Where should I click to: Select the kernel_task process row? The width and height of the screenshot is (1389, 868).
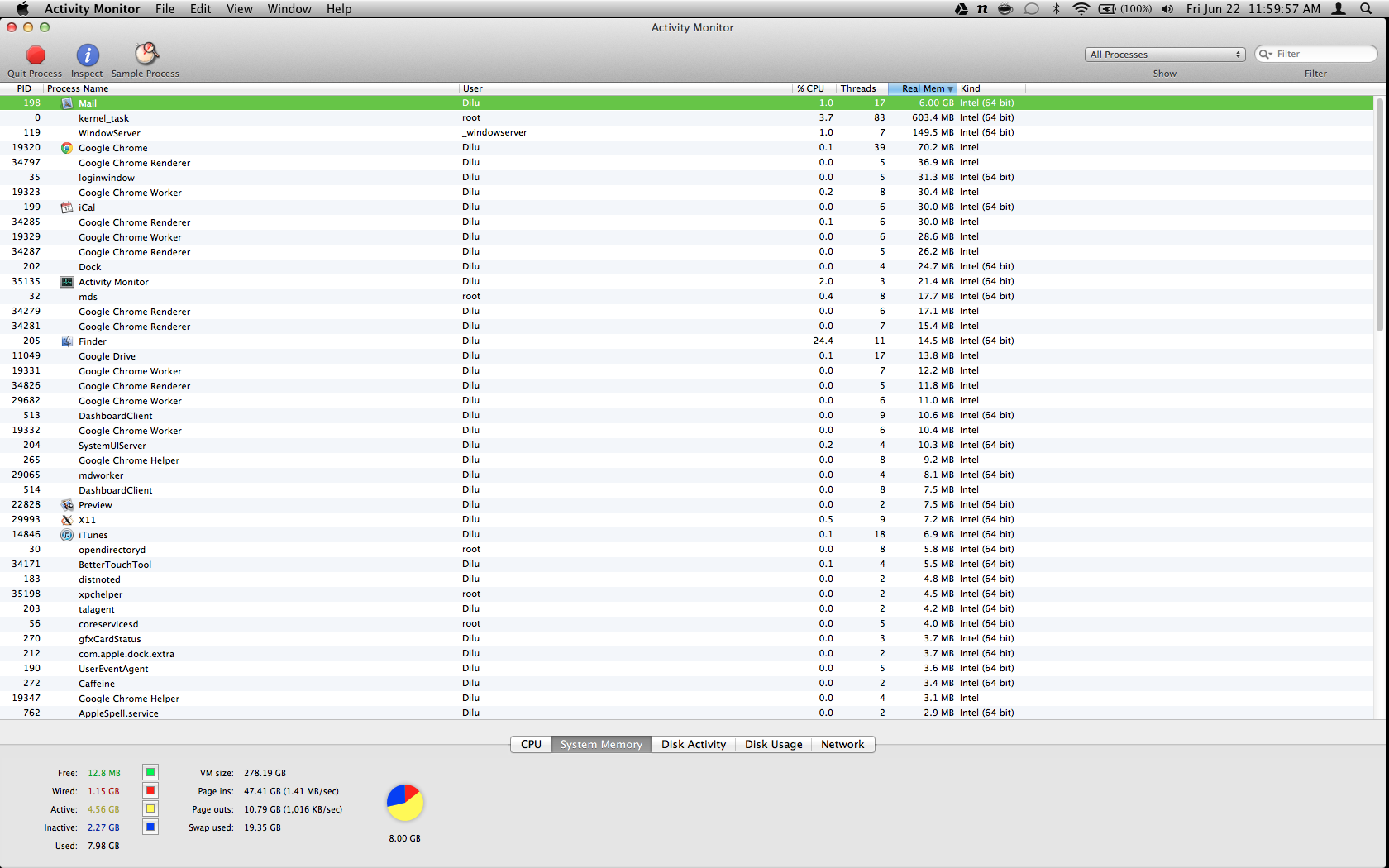(x=687, y=118)
